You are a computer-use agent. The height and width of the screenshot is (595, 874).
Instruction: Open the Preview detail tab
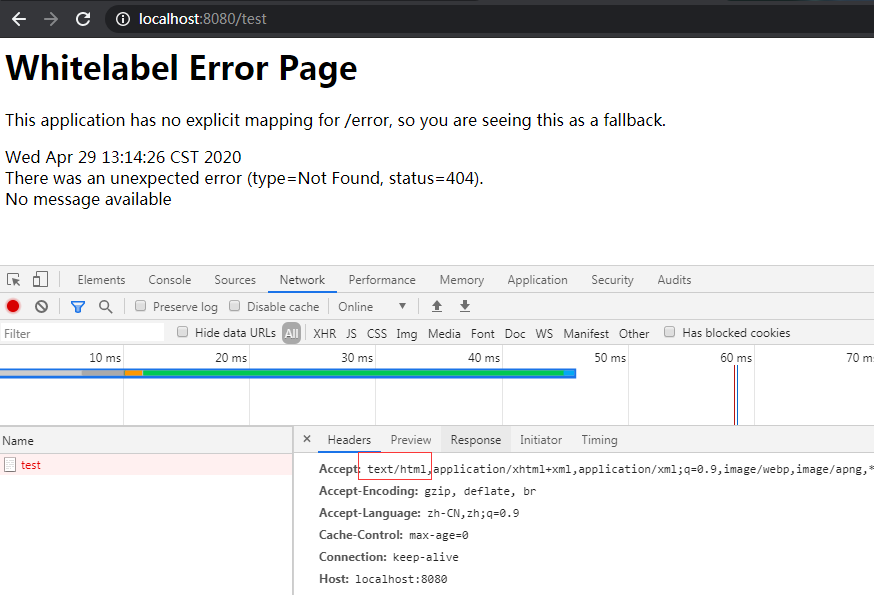(x=411, y=439)
